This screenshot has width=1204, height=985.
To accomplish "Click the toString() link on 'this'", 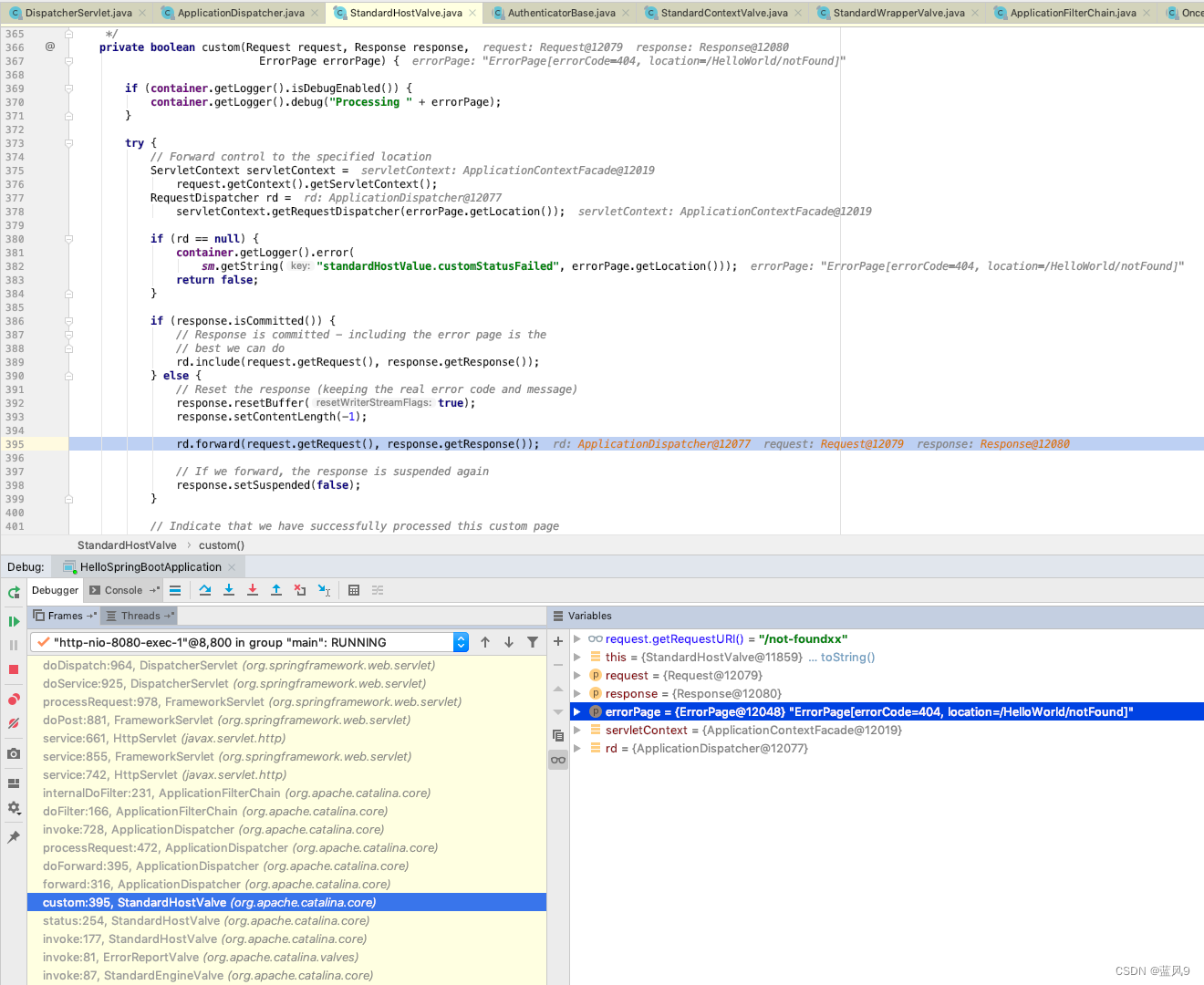I will coord(847,657).
